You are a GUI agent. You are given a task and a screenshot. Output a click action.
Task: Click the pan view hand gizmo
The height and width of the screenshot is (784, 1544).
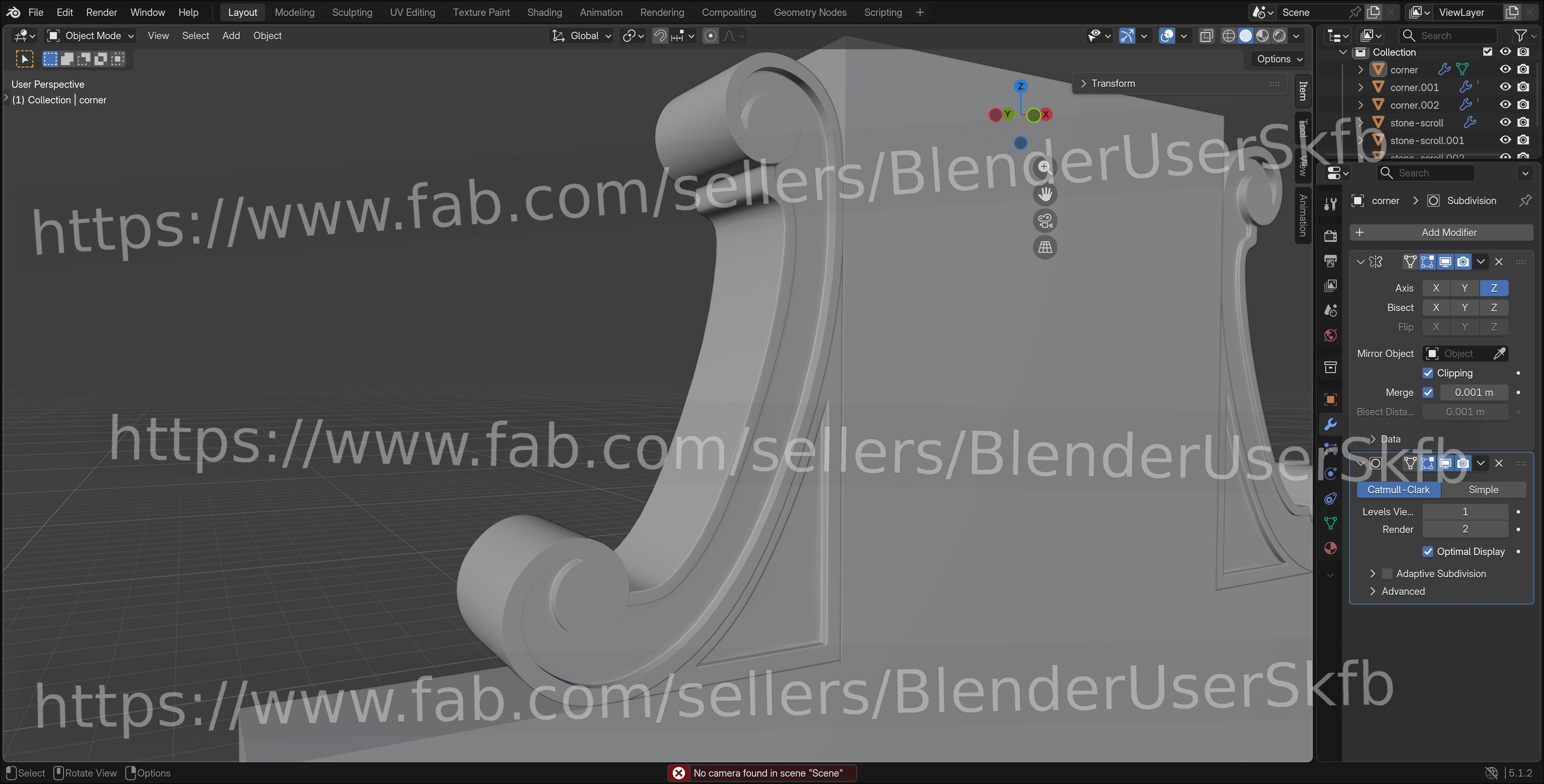pyautogui.click(x=1044, y=194)
